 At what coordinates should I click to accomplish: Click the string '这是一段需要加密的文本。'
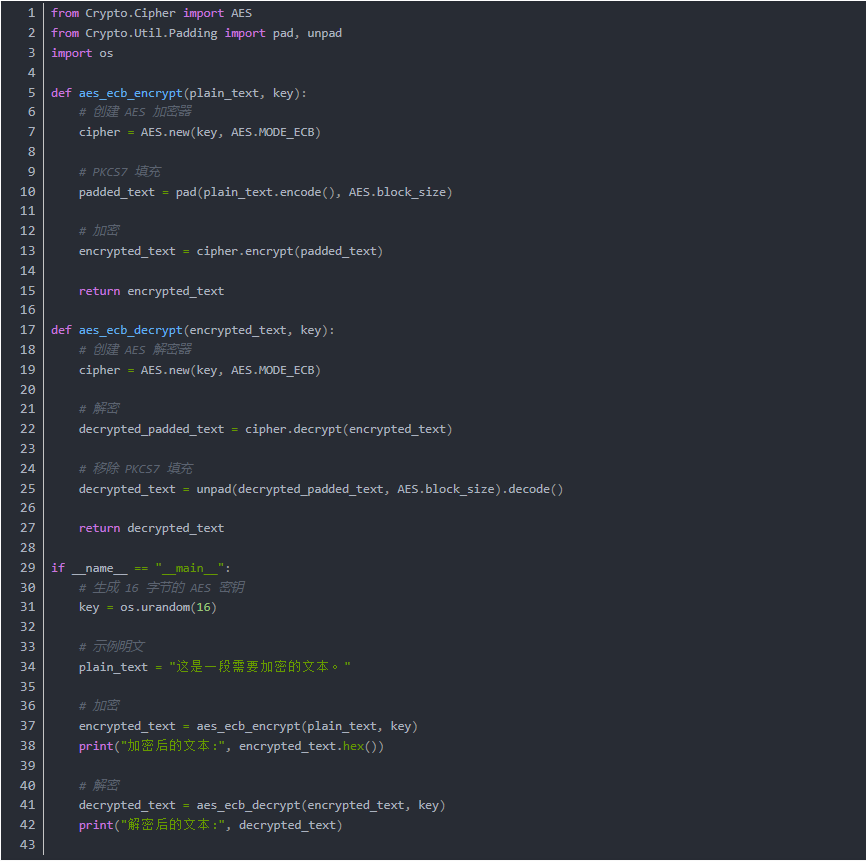click(260, 667)
